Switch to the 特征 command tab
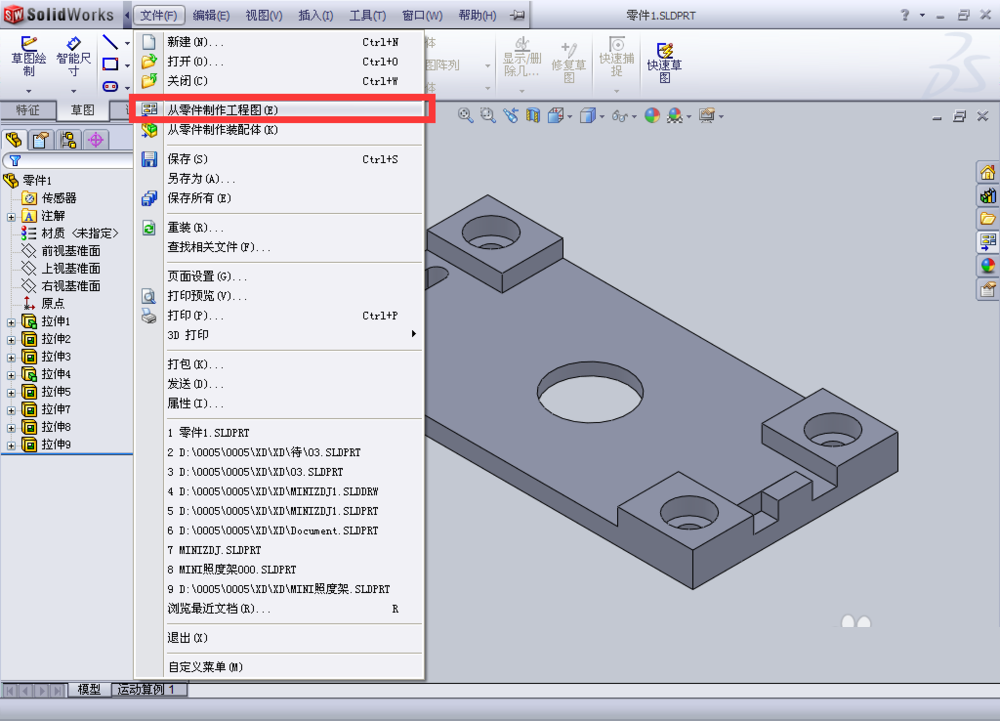The width and height of the screenshot is (1000, 721). tap(27, 110)
